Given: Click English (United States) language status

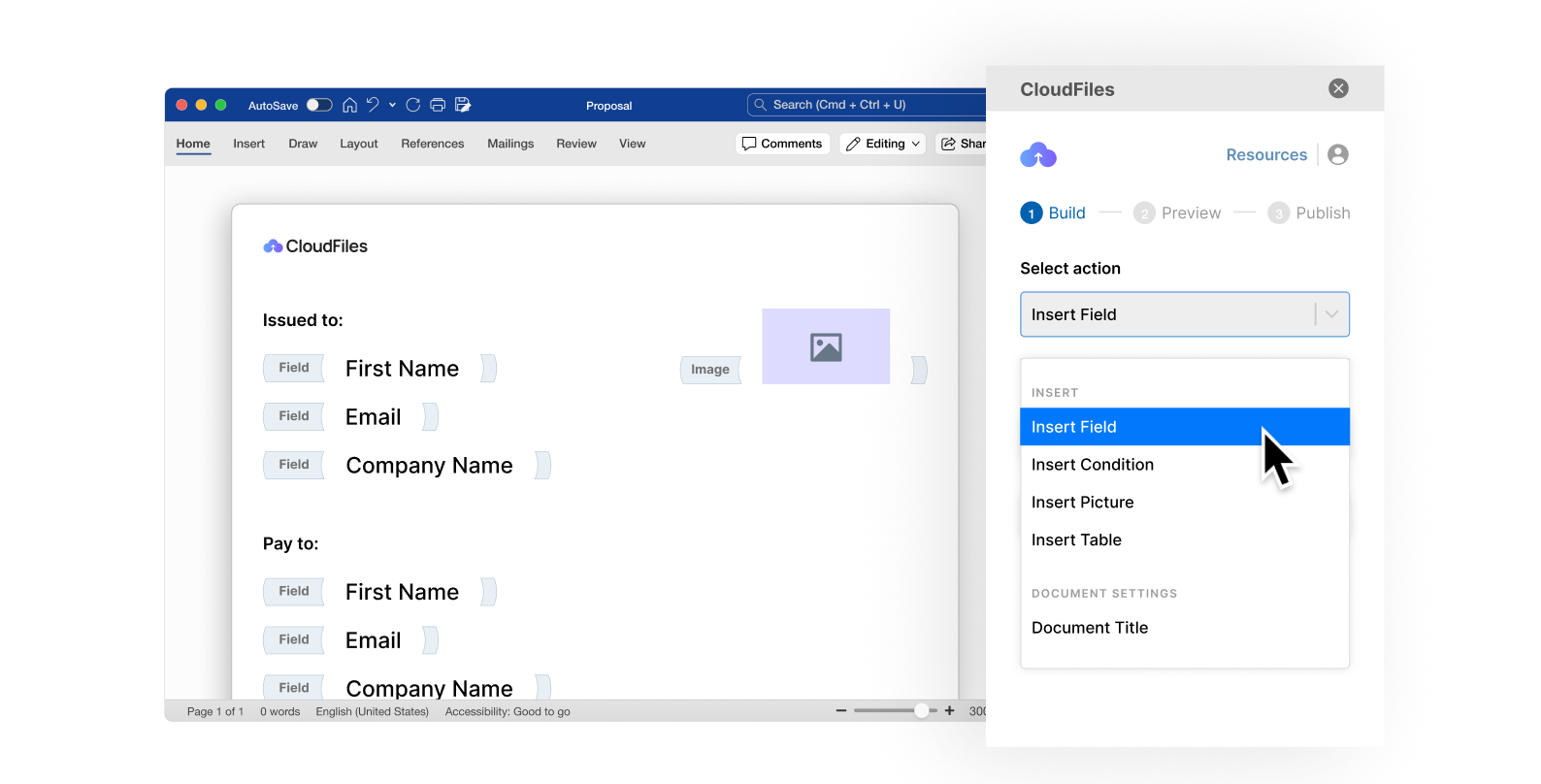Looking at the screenshot, I should click(372, 712).
